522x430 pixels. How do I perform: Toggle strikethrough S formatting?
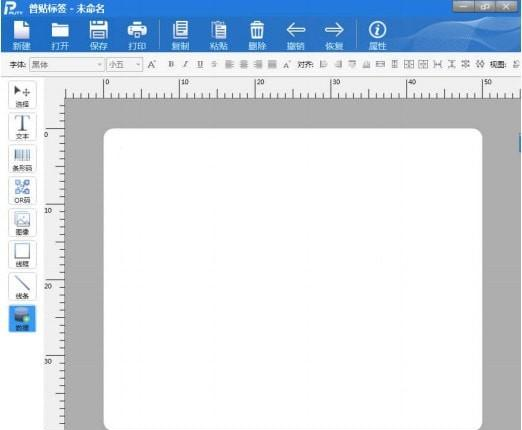pyautogui.click(x=214, y=64)
